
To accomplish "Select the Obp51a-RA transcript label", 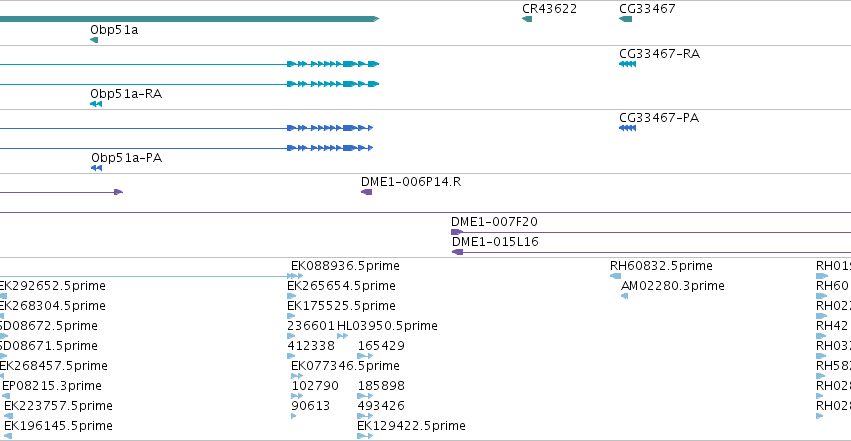I will pos(126,94).
